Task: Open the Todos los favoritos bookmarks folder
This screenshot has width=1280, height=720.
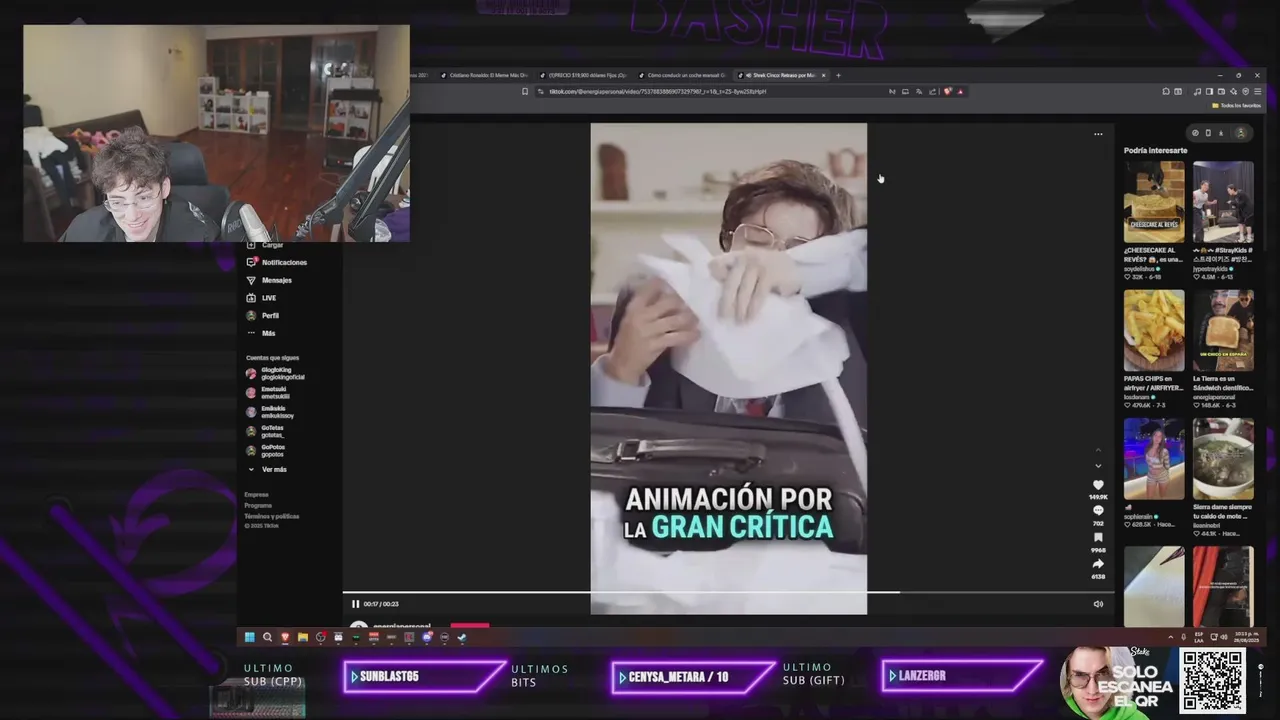Action: tap(1236, 105)
